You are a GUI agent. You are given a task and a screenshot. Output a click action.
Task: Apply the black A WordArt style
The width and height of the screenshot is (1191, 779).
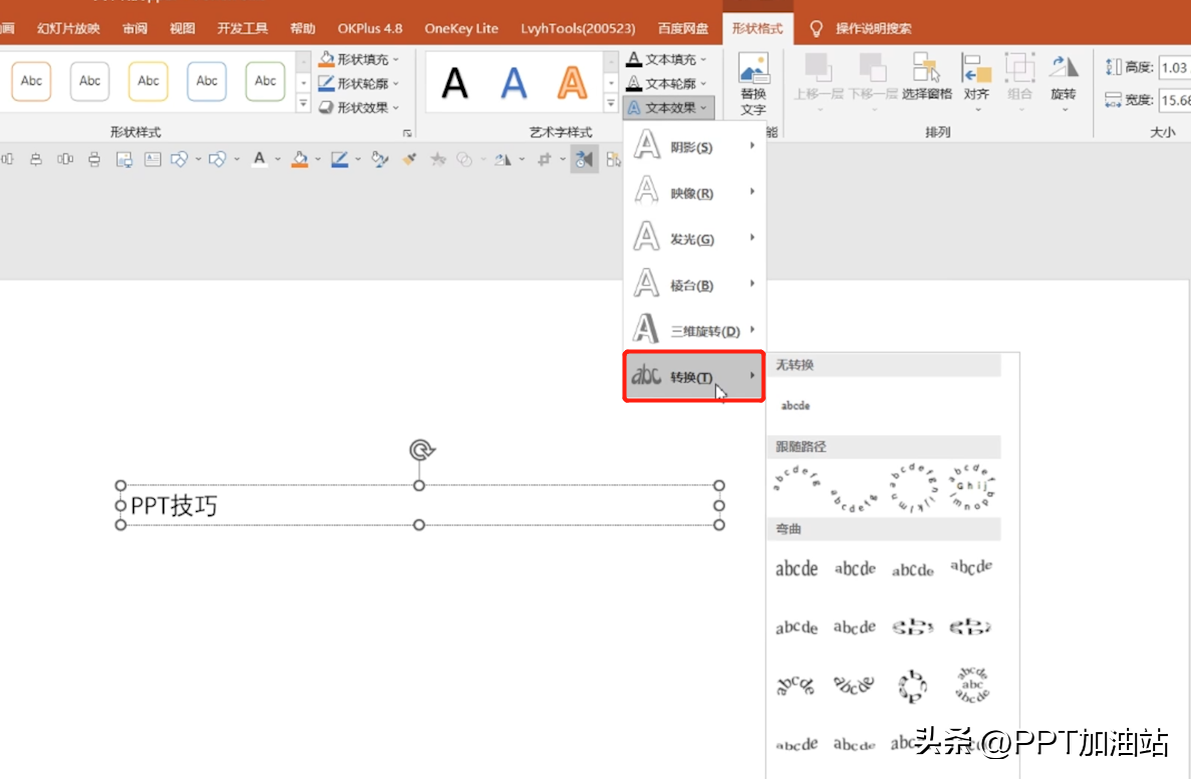coord(455,83)
